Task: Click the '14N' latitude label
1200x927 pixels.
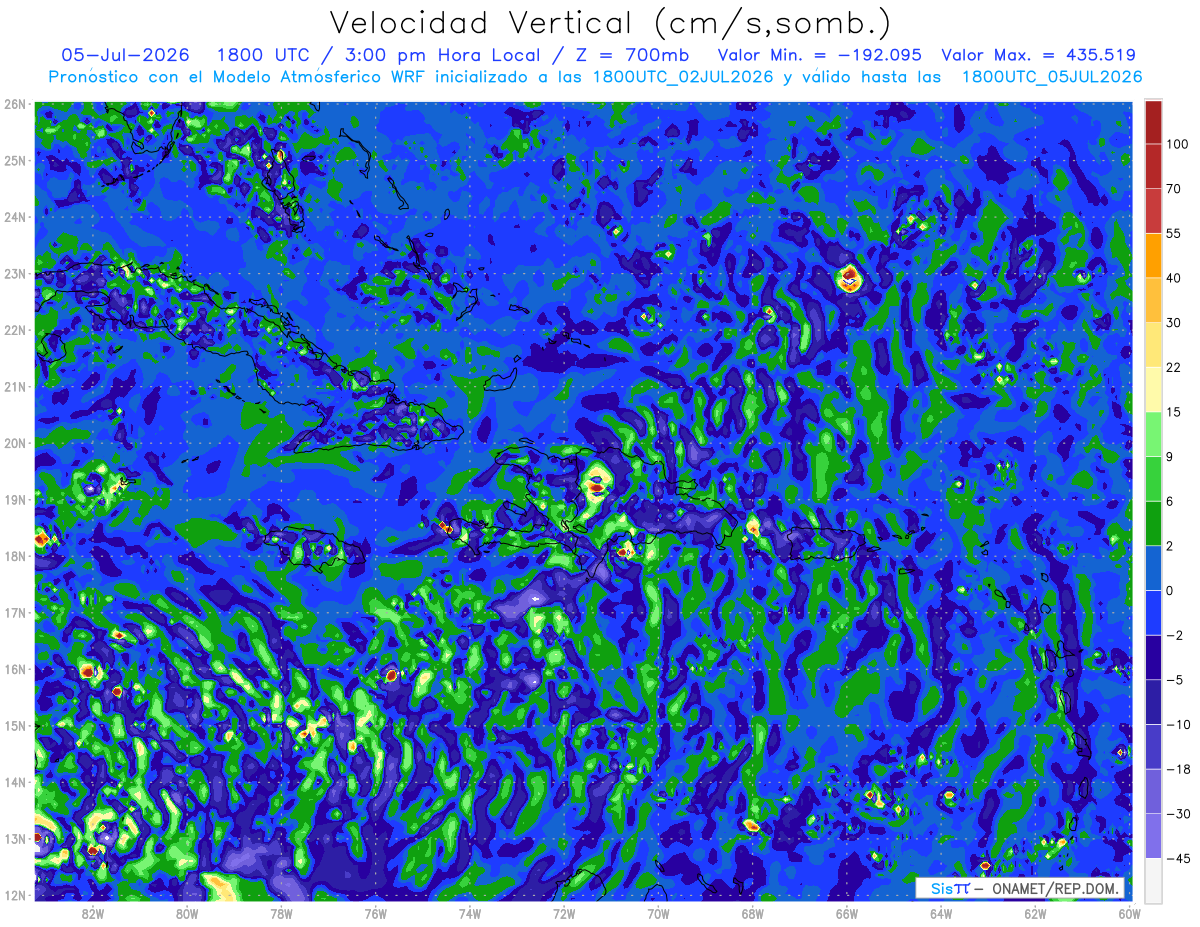Action: pos(15,782)
